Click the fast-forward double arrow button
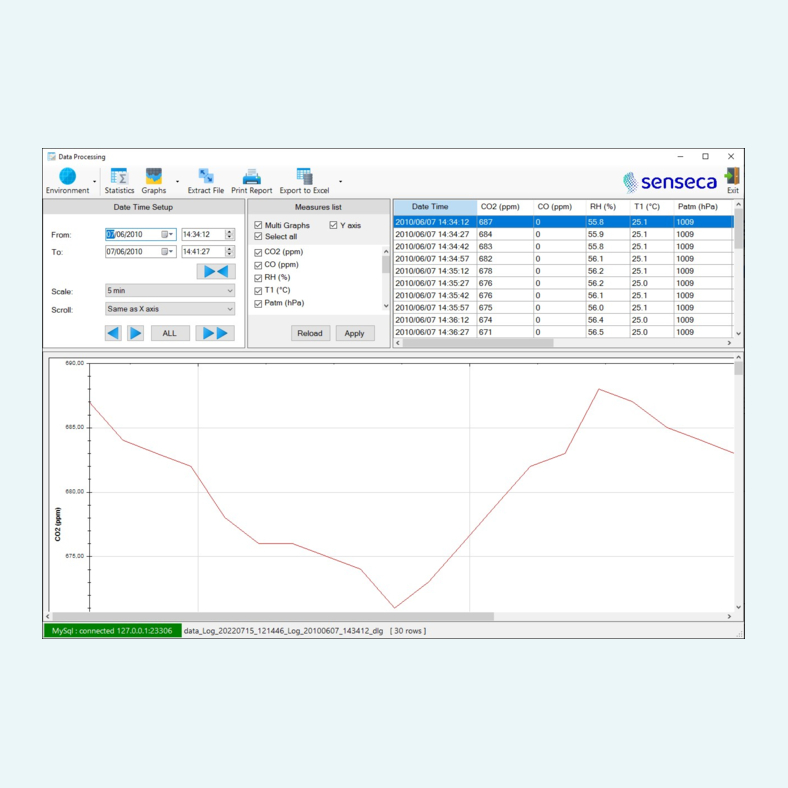This screenshot has width=788, height=788. coord(215,333)
